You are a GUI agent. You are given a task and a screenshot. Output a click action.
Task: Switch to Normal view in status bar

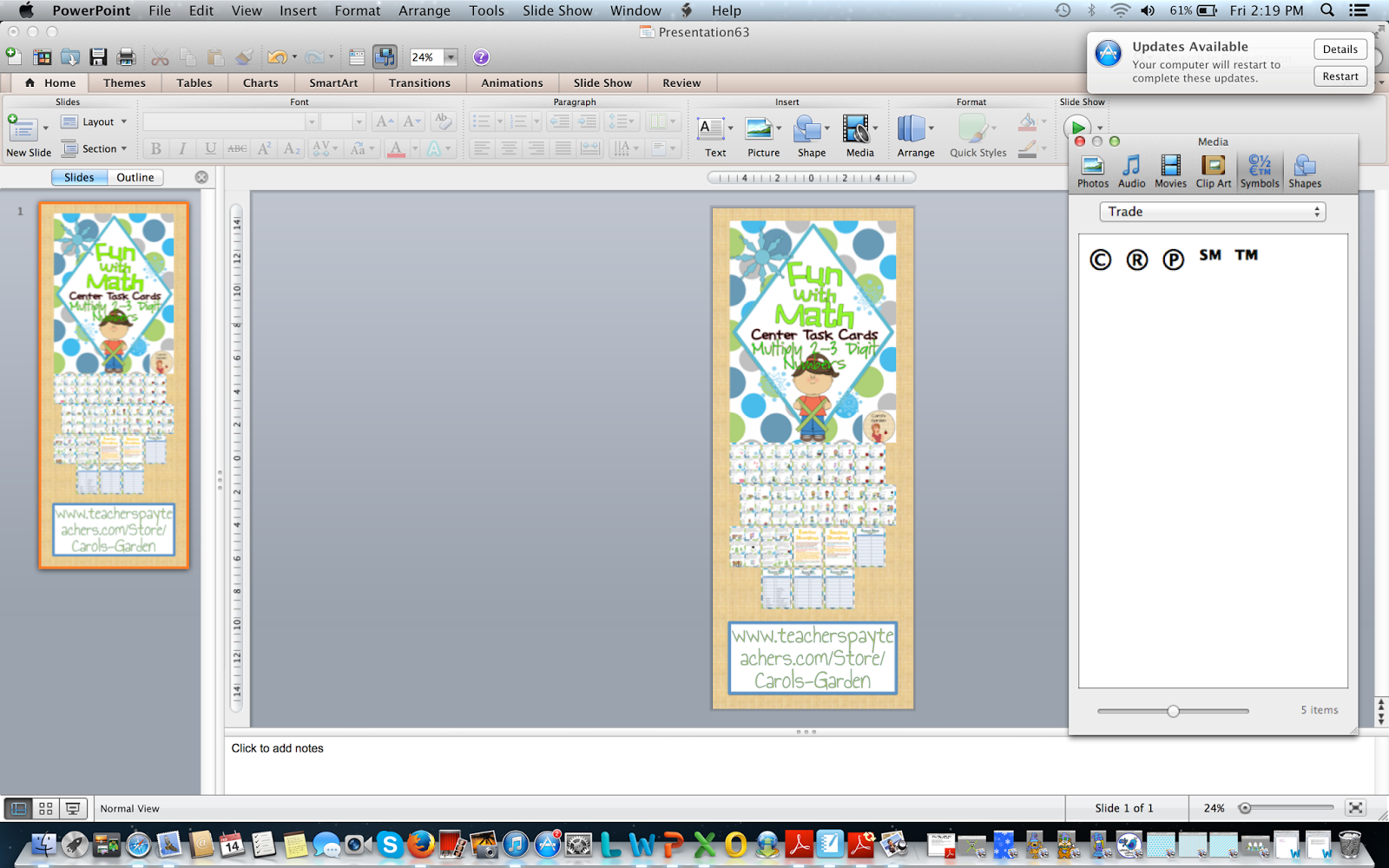pos(18,808)
